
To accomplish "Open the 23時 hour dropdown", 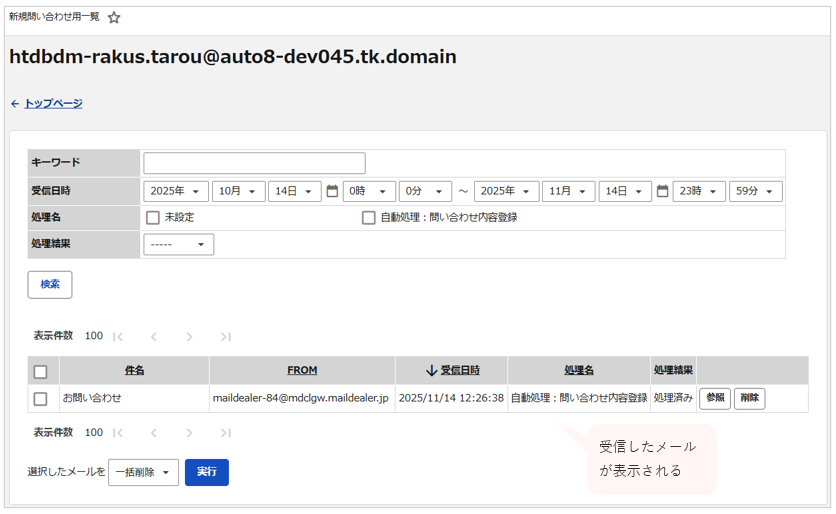I will pos(699,191).
